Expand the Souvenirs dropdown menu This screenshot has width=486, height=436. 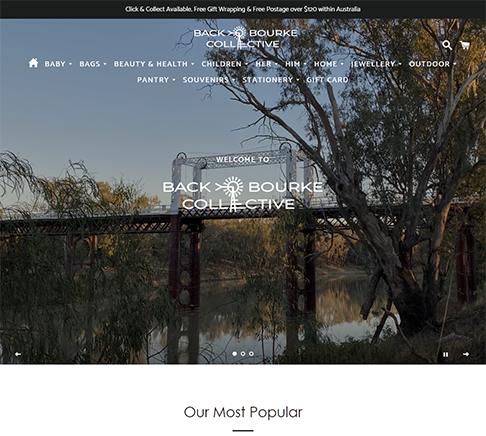(209, 80)
